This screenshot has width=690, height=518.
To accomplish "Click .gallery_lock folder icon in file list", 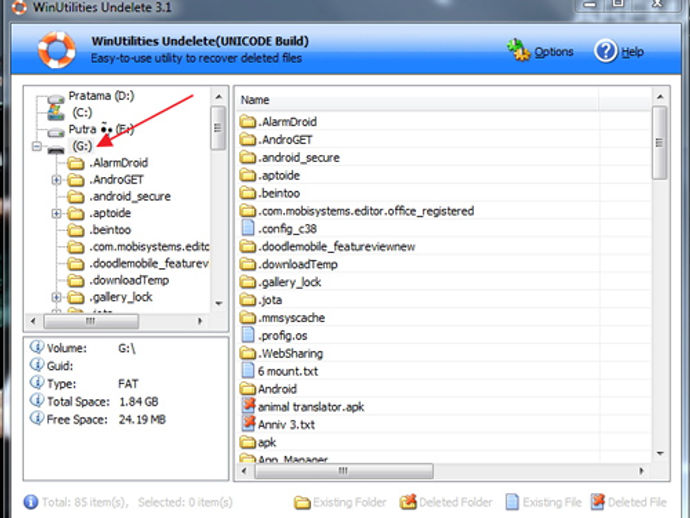I will click(248, 282).
